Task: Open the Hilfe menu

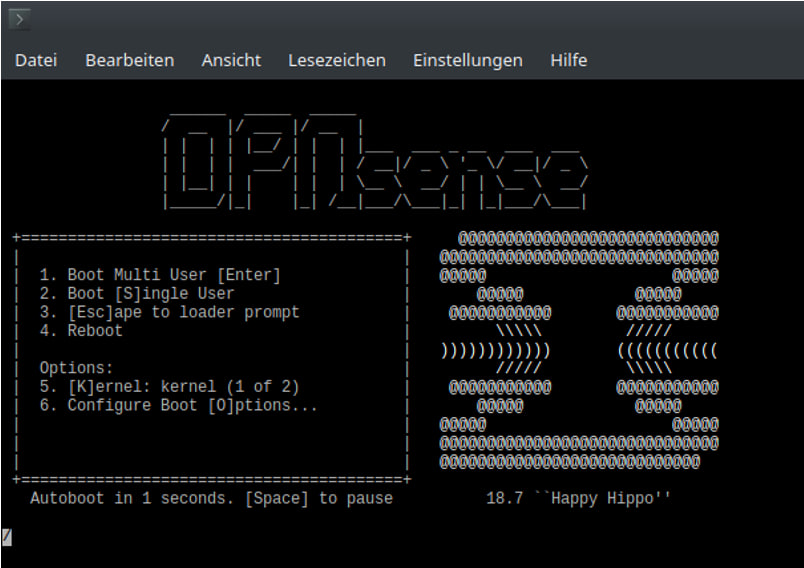Action: pos(569,60)
